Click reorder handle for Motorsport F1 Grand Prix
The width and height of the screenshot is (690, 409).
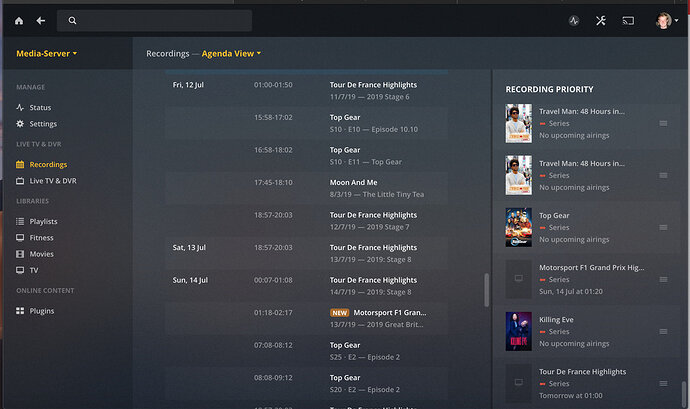tap(663, 279)
